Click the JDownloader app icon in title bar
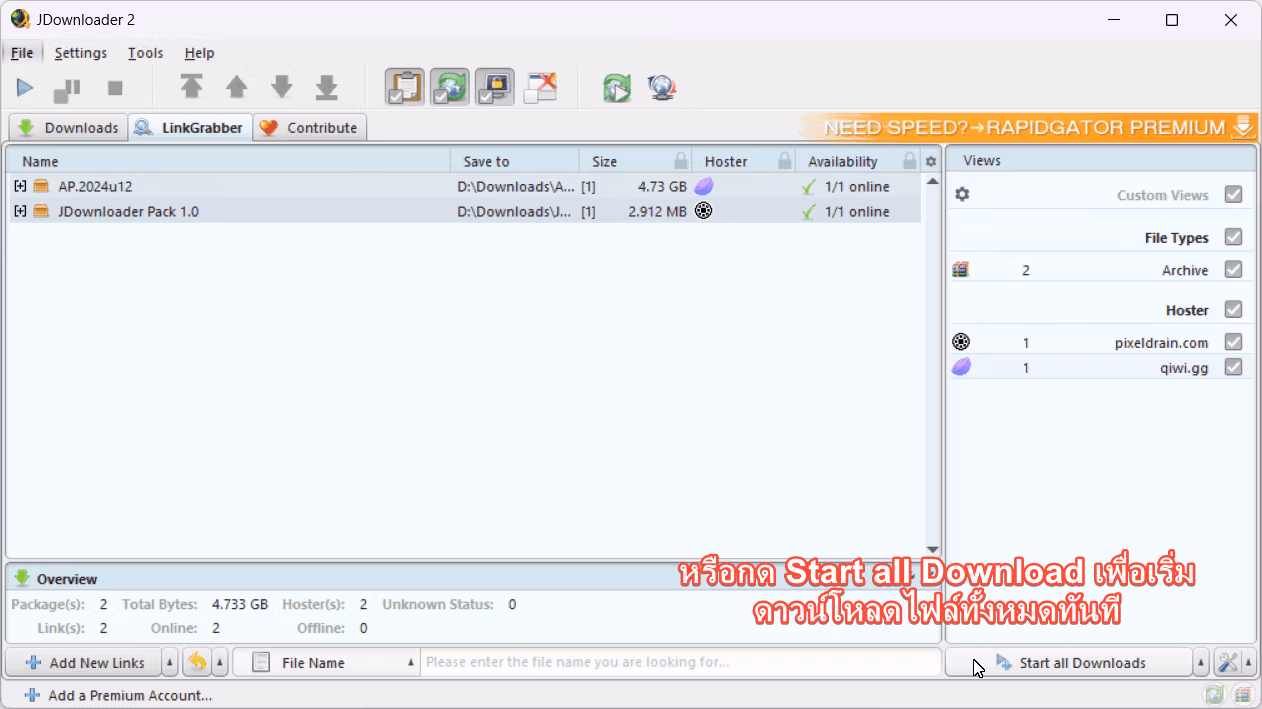The width and height of the screenshot is (1262, 709). [20, 19]
